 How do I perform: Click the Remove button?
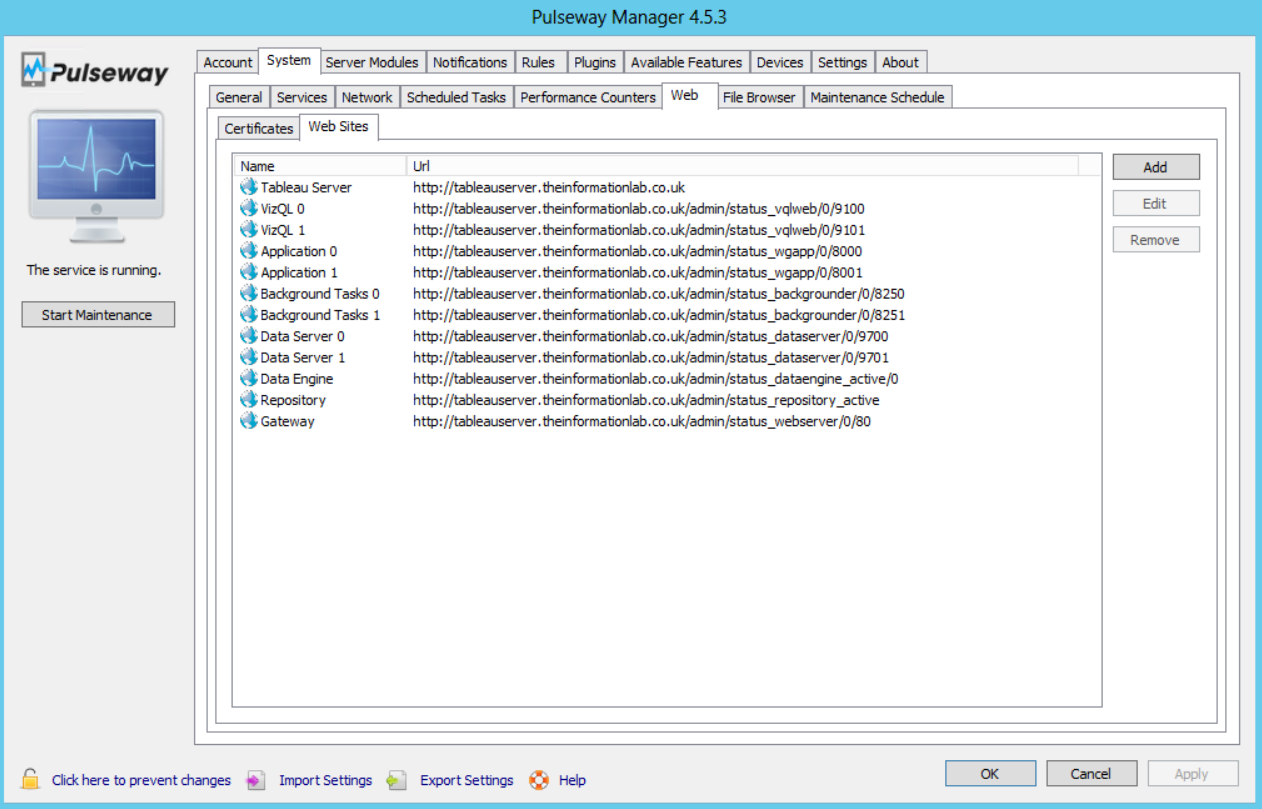coord(1155,240)
